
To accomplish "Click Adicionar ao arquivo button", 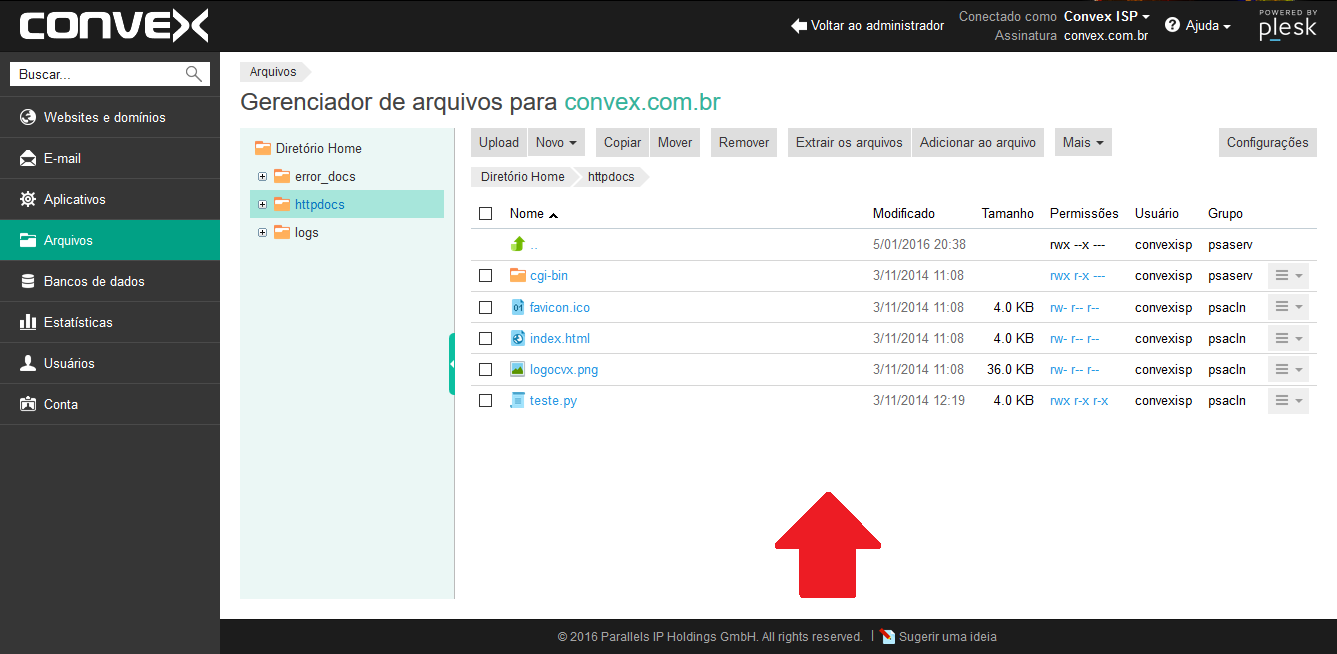I will point(978,142).
